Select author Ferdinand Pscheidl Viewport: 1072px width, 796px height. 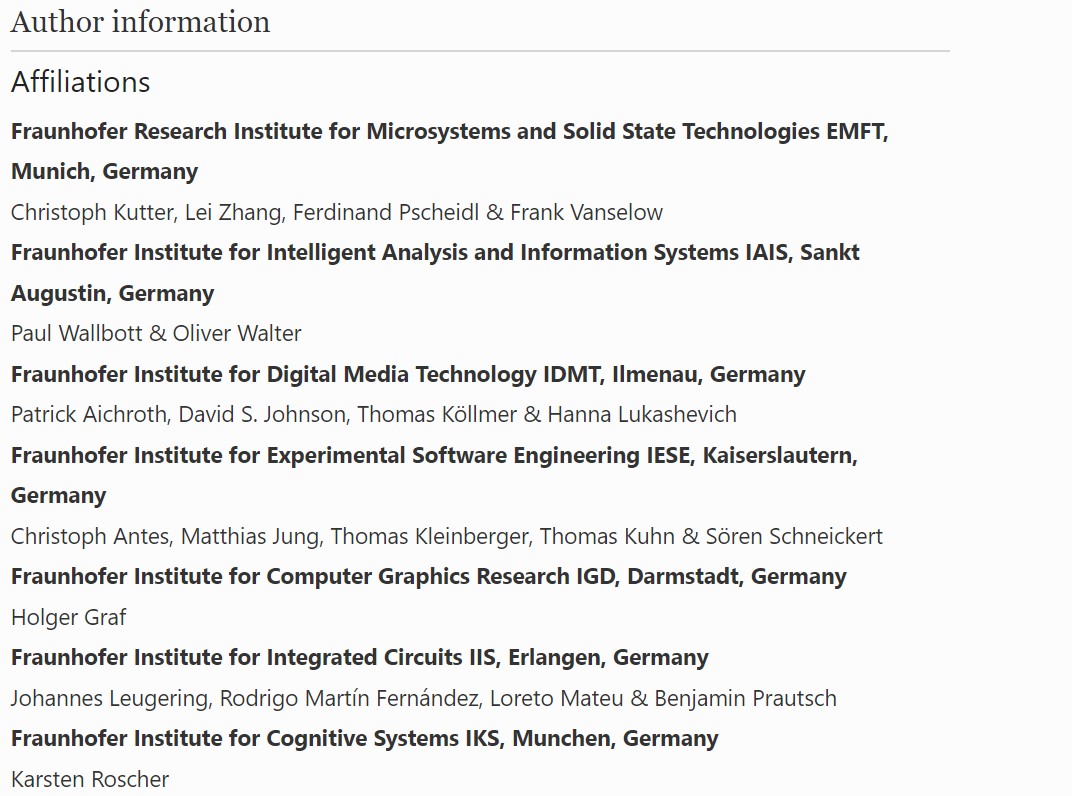376,212
